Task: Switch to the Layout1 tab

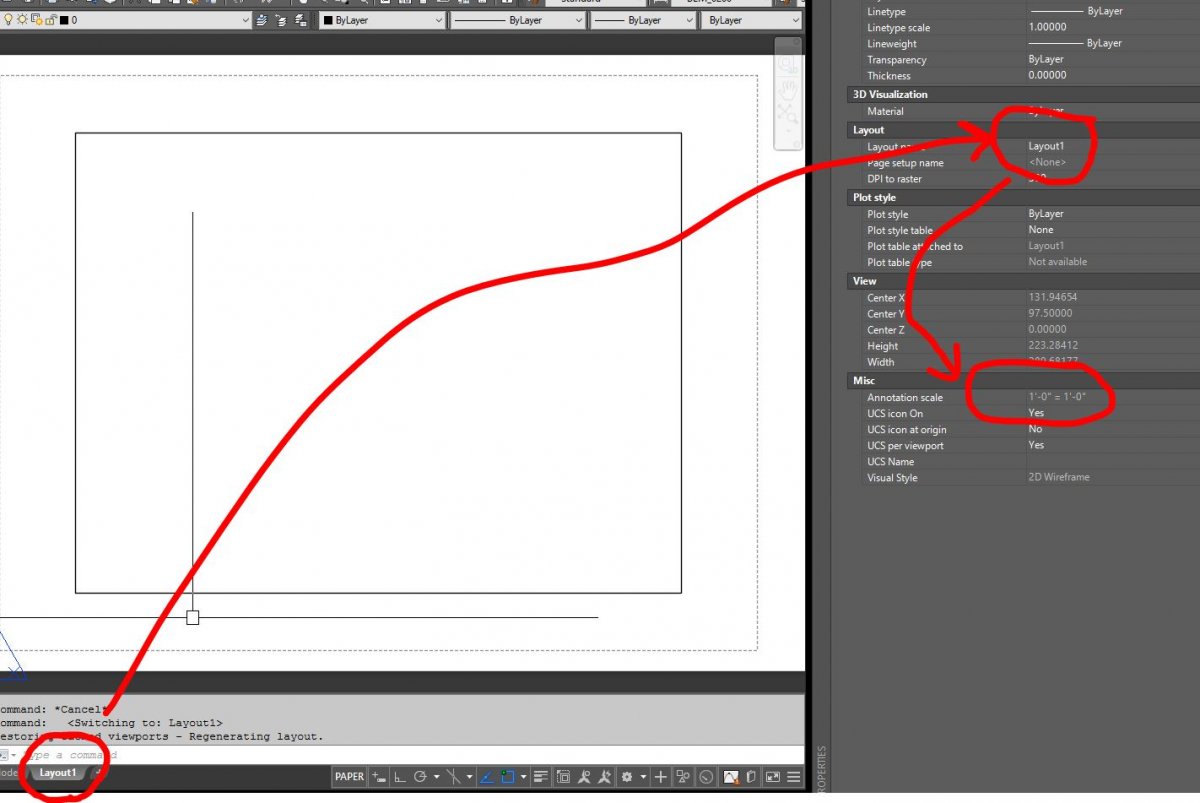Action: tap(57, 772)
